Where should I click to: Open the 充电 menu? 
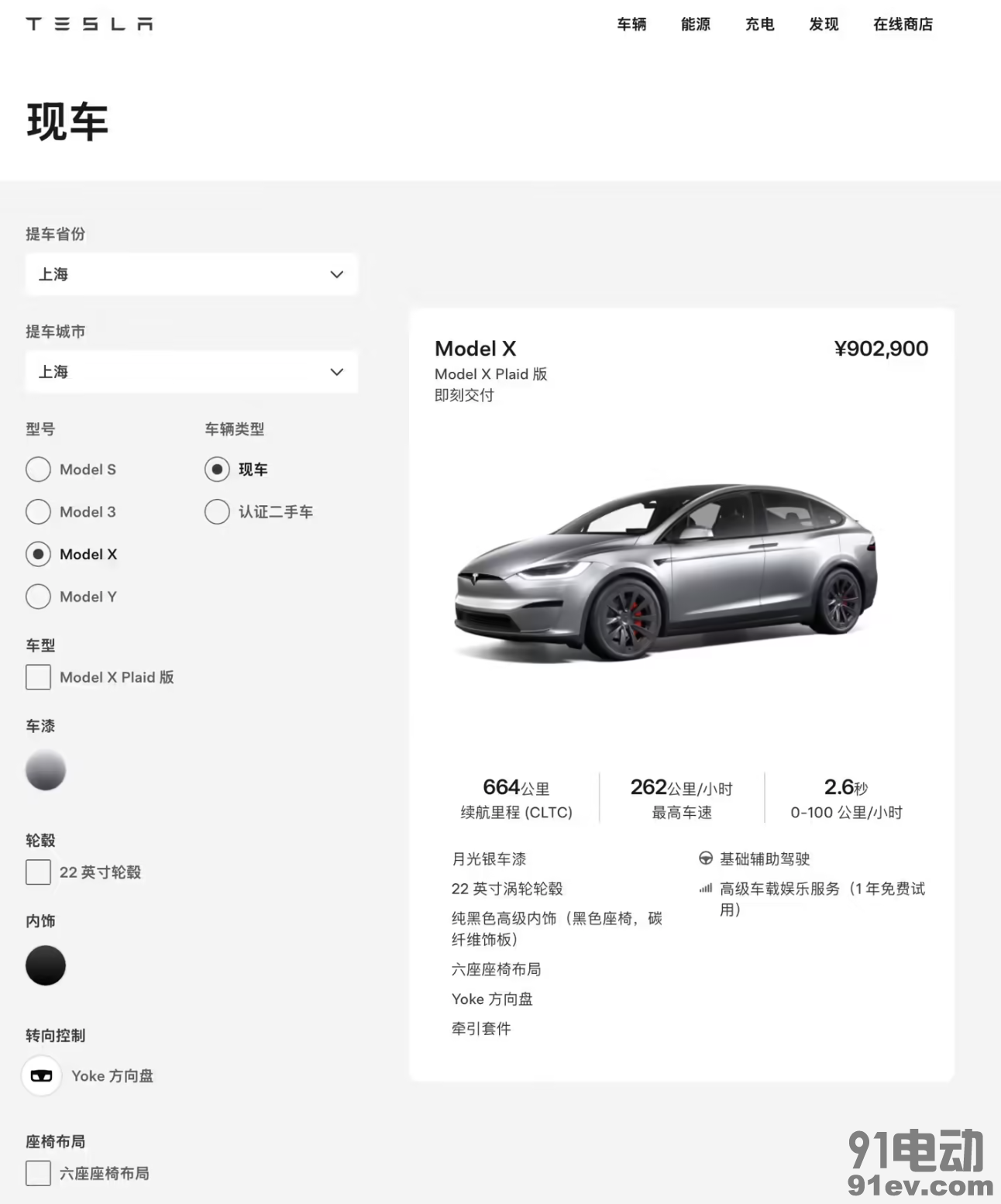759,24
